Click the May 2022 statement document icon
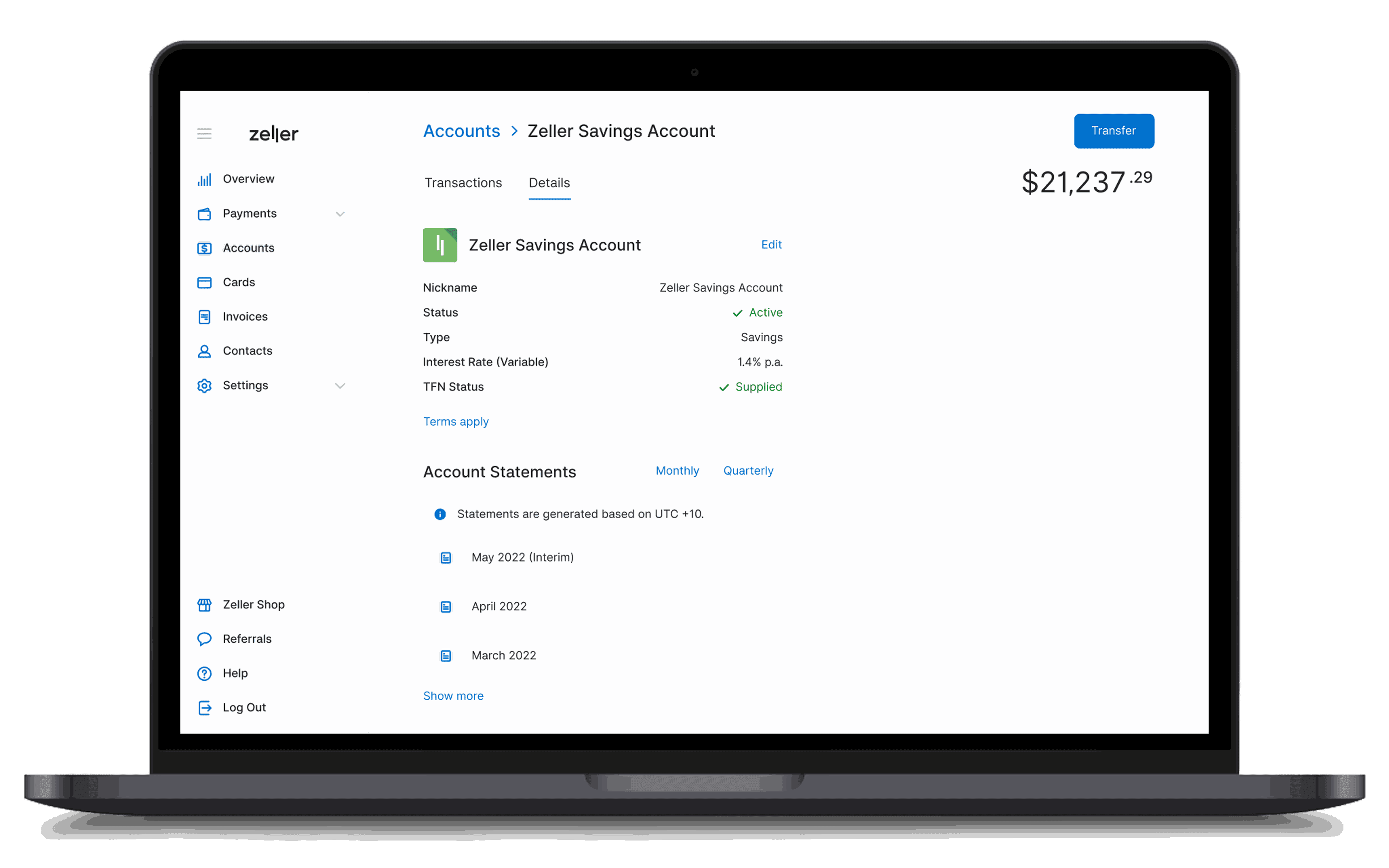This screenshot has width=1389, height=868. (445, 557)
